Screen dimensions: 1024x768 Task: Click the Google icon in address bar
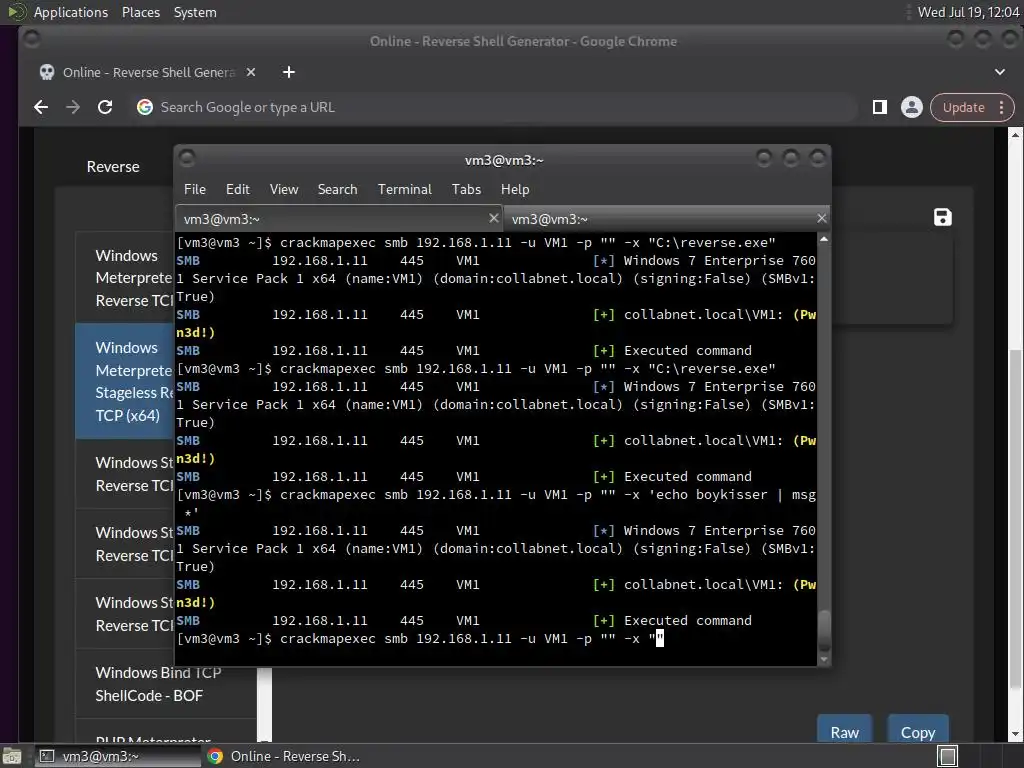coord(145,107)
